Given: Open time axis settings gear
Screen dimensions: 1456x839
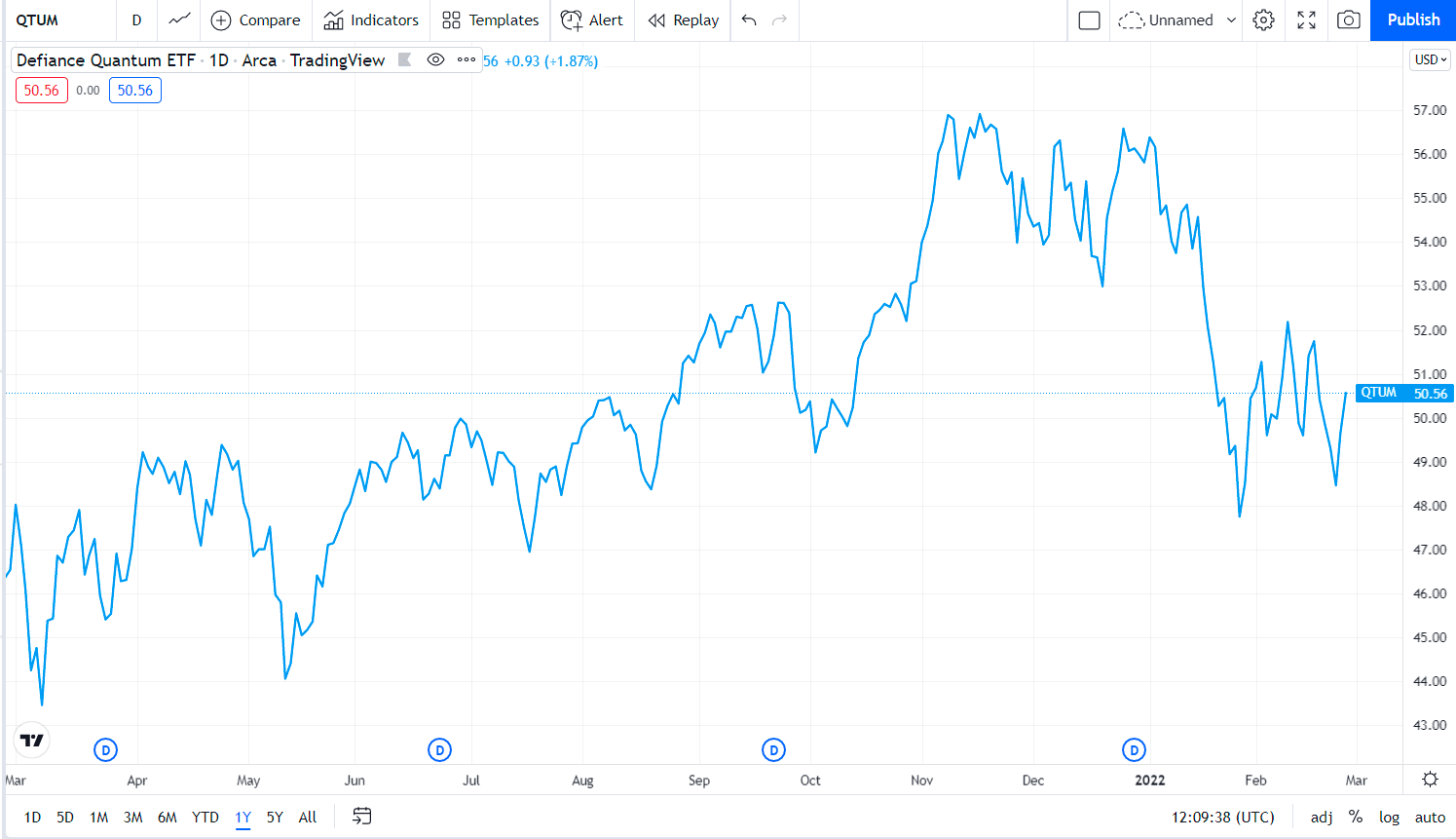Looking at the screenshot, I should point(1430,779).
